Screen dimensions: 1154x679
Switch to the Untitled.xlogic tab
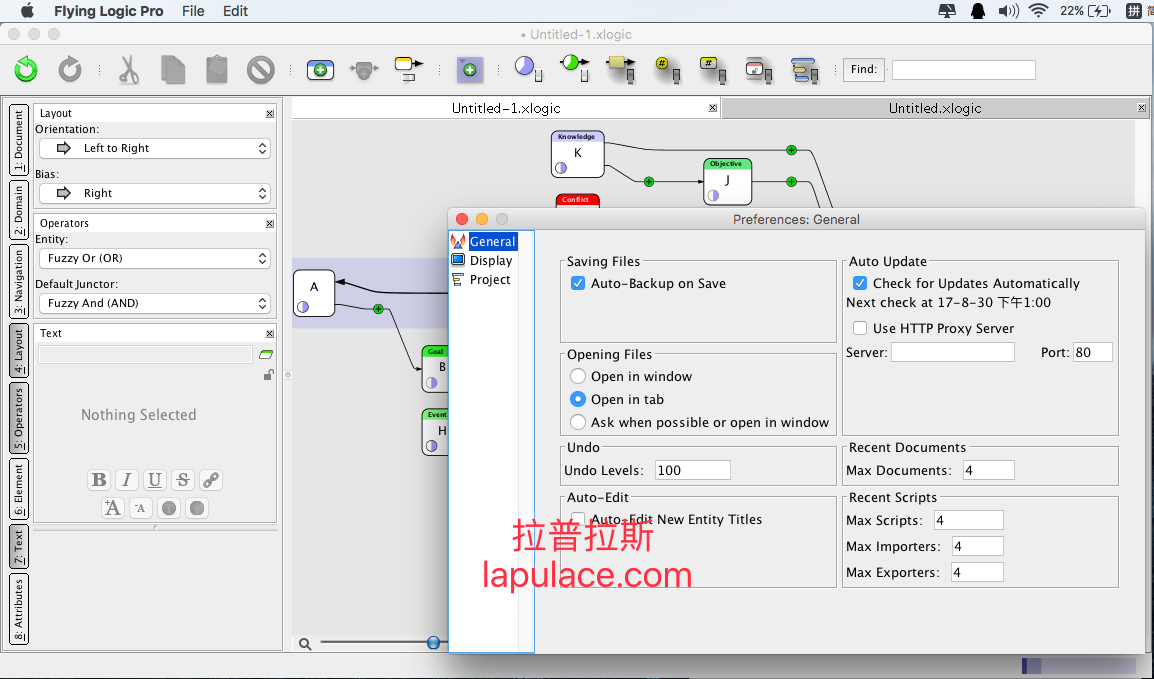pos(935,108)
